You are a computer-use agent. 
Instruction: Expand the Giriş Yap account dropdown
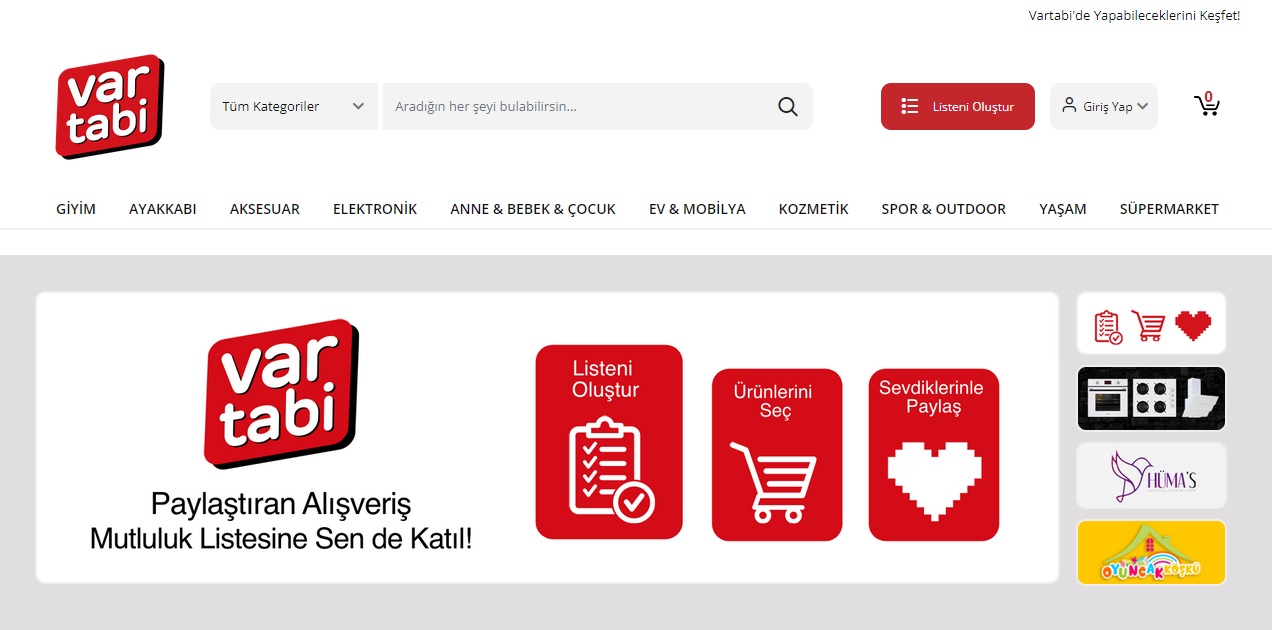pyautogui.click(x=1104, y=106)
